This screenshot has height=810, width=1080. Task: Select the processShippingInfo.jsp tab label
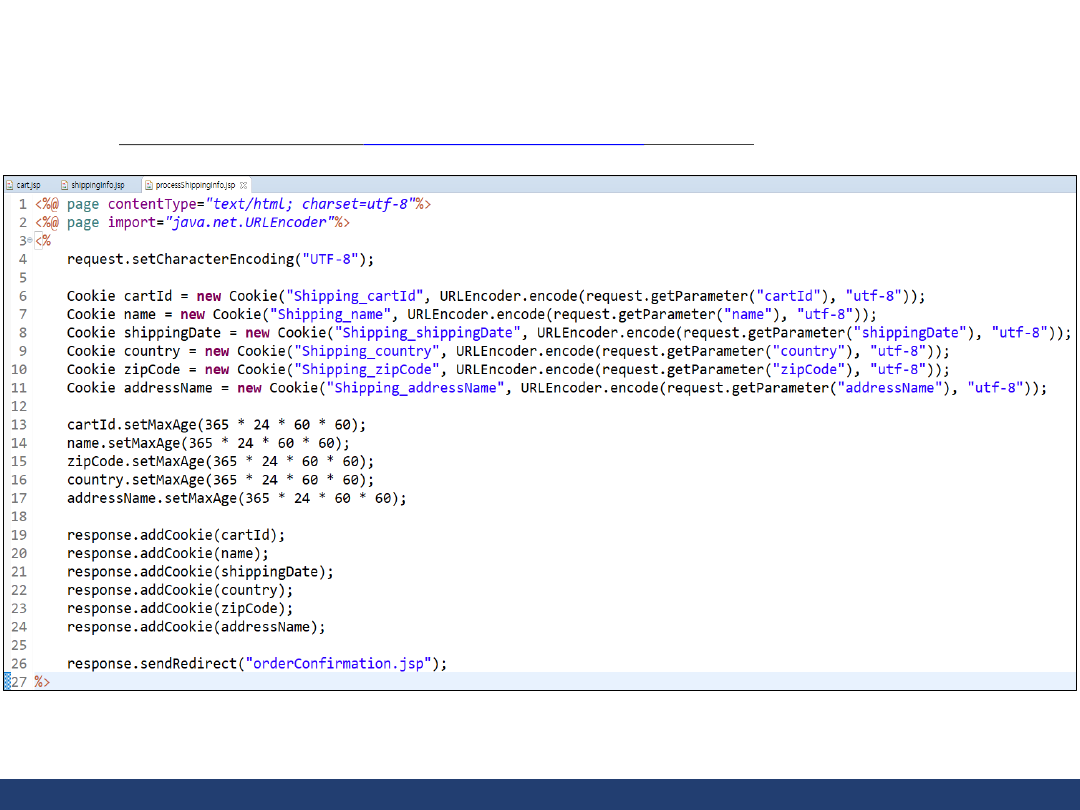coord(194,185)
